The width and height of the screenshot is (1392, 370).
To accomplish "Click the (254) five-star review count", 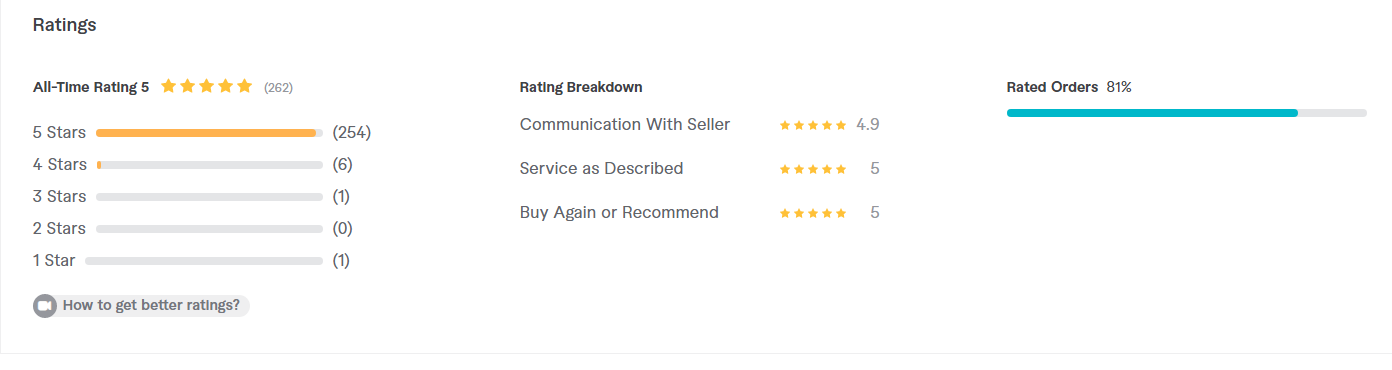I will click(x=352, y=132).
